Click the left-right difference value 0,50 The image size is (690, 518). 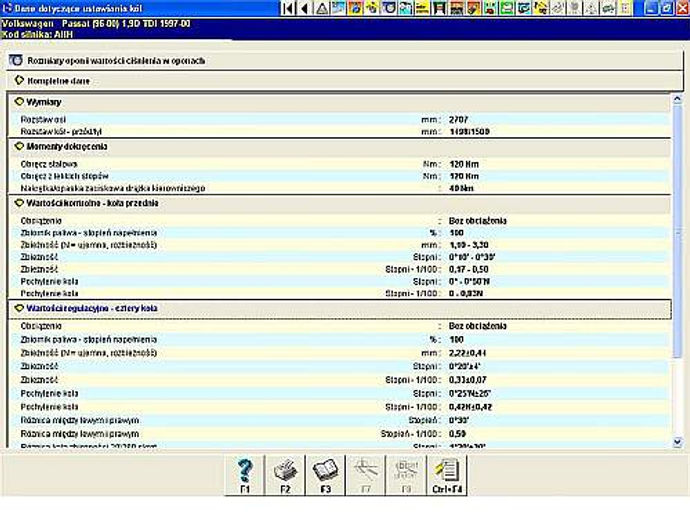(x=457, y=434)
